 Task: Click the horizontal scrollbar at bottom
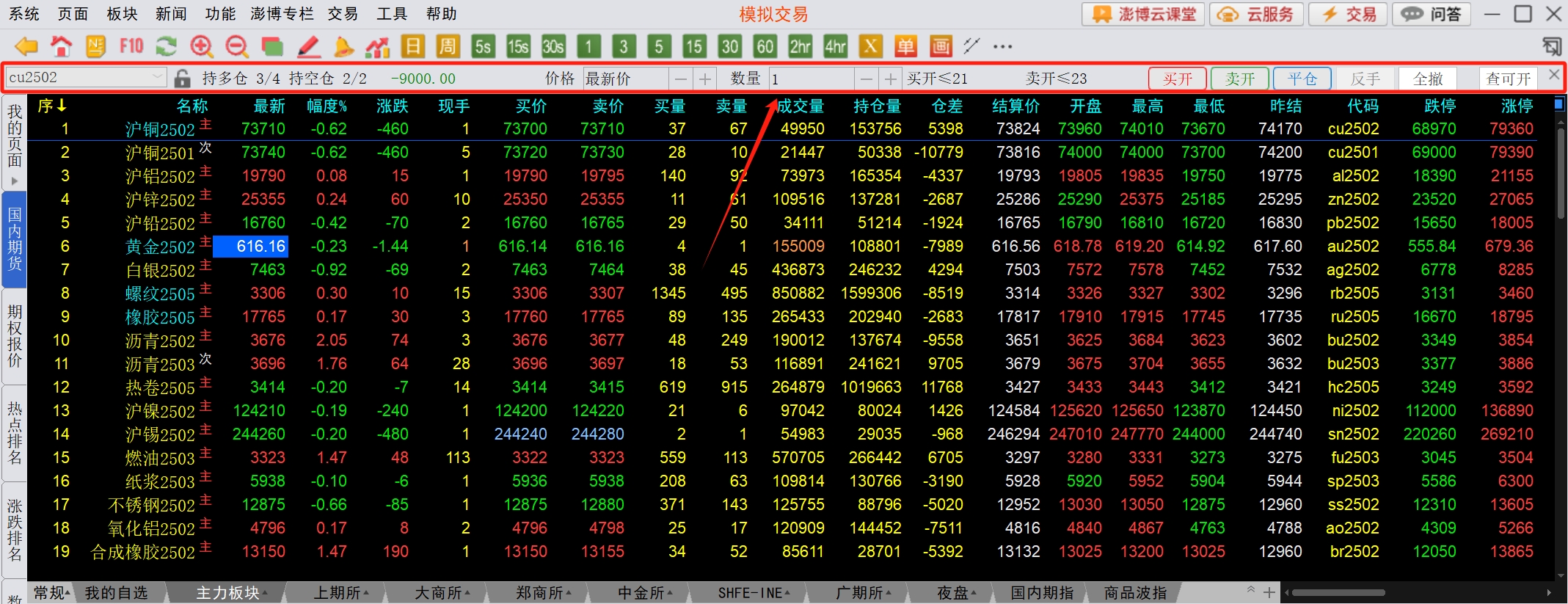pyautogui.click(x=1338, y=592)
